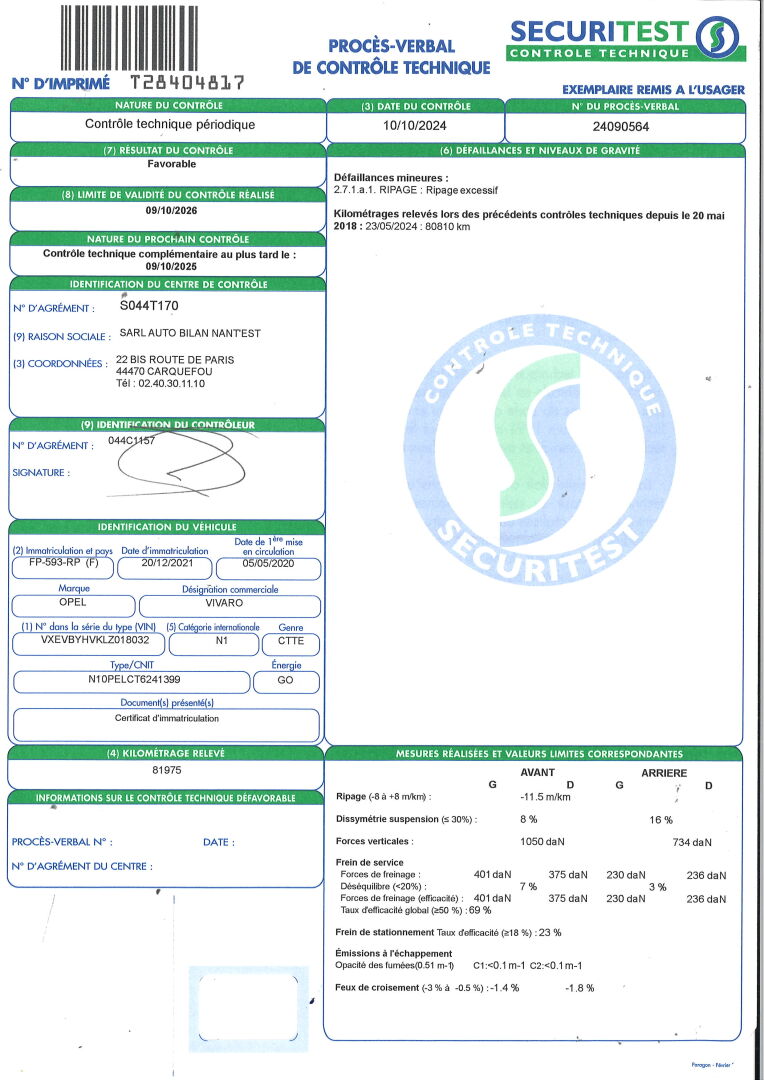Select the smoke opacity value C2:<0.1m-1
This screenshot has width=764, height=1080.
556,966
